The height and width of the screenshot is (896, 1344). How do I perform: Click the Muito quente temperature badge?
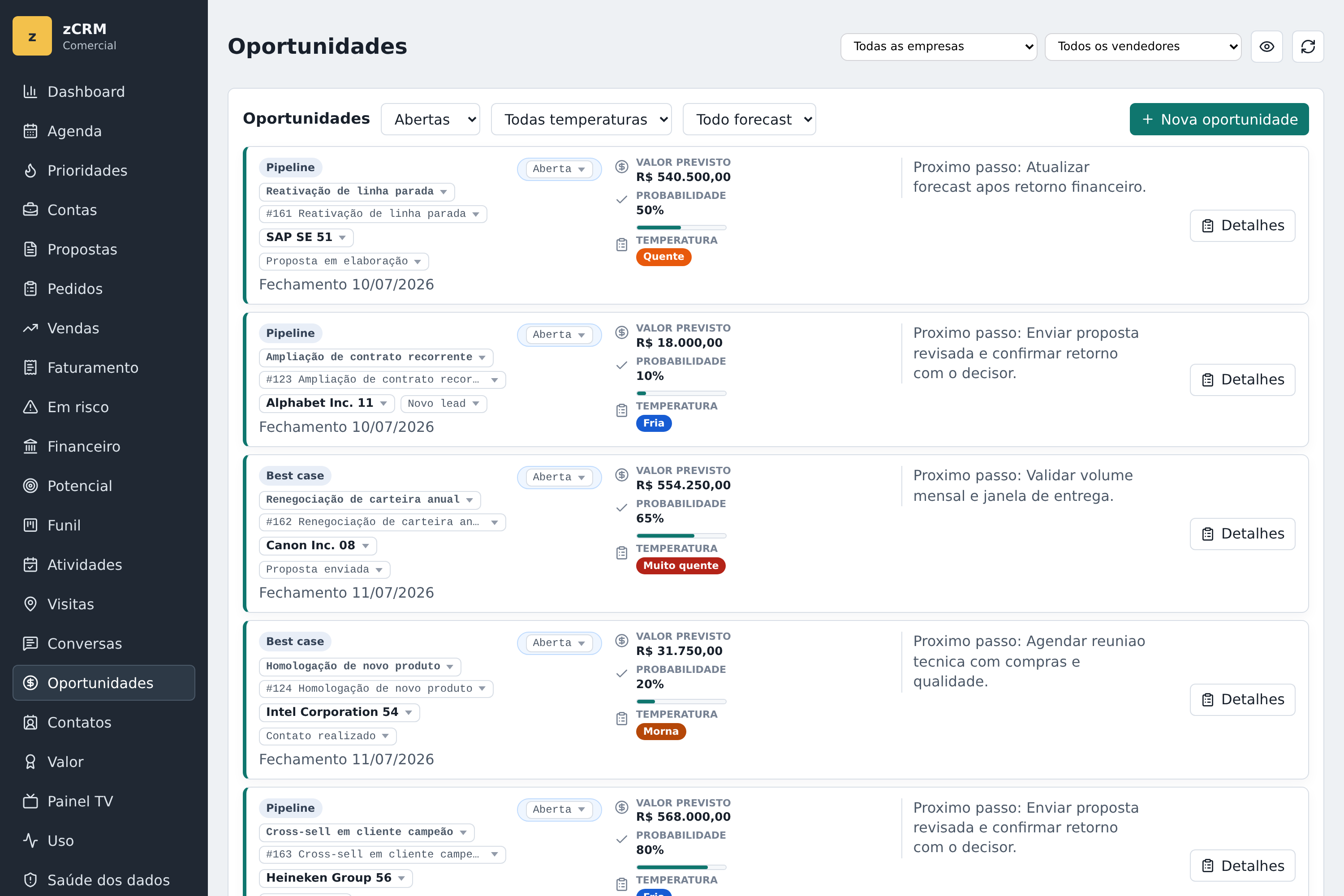[681, 566]
